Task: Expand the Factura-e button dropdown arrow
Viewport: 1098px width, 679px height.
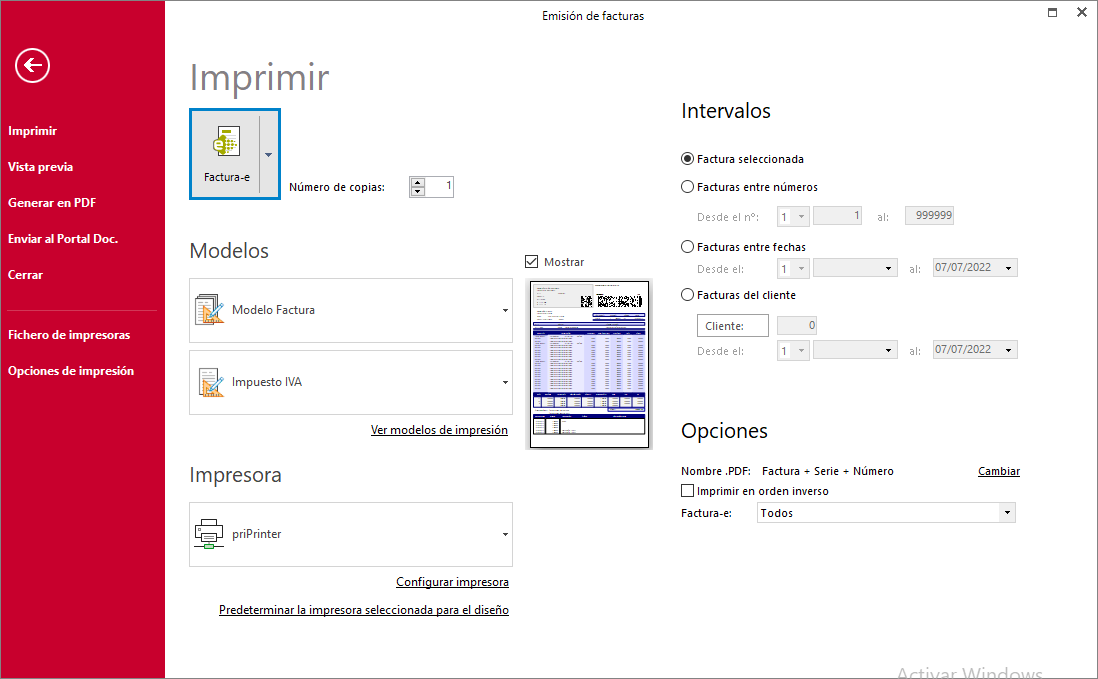Action: pyautogui.click(x=268, y=154)
